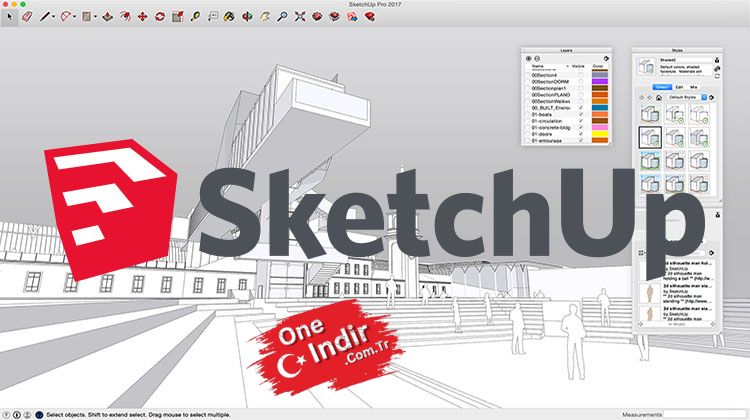Activate the Arc drawing tool
Screen dimensions: 750x420
coord(65,17)
